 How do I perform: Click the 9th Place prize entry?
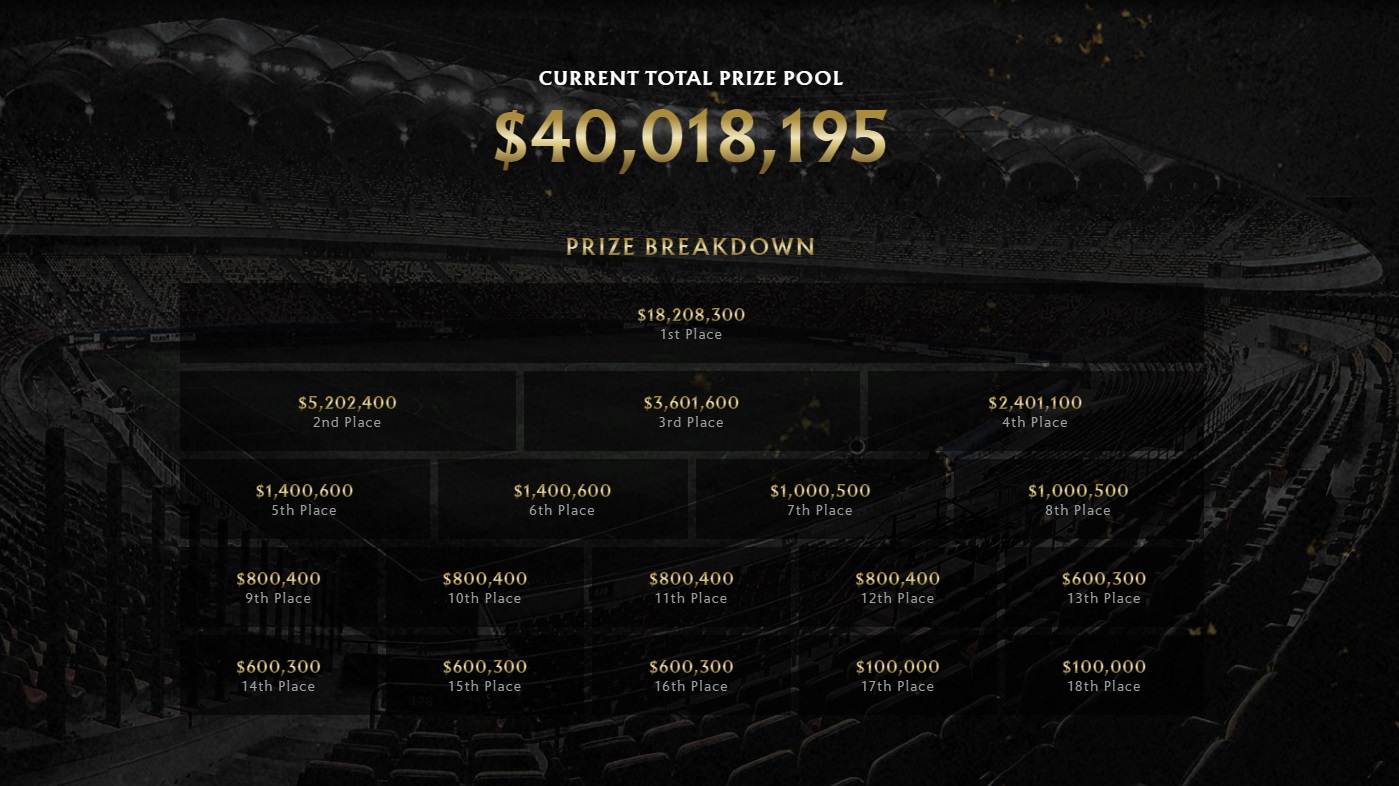pyautogui.click(x=278, y=587)
